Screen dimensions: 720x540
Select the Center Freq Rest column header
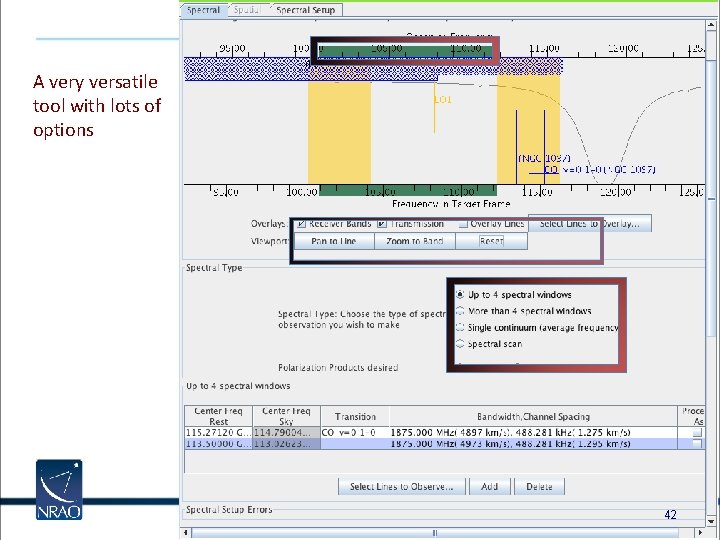coord(219,416)
